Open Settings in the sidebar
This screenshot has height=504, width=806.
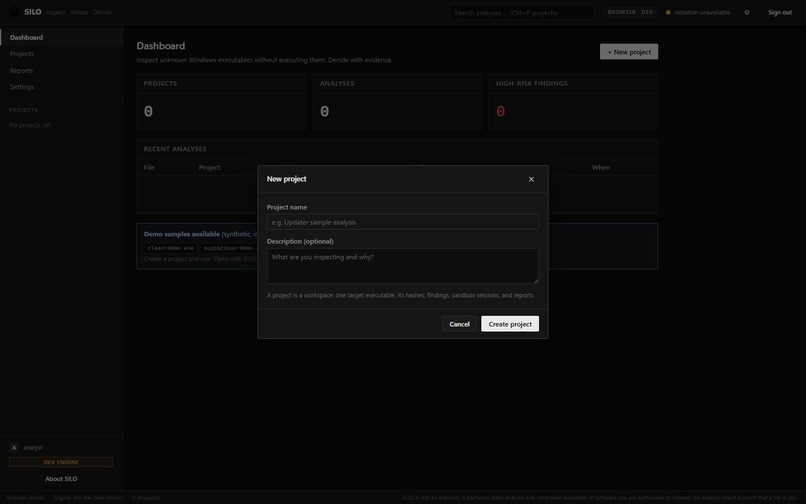coord(62,86)
